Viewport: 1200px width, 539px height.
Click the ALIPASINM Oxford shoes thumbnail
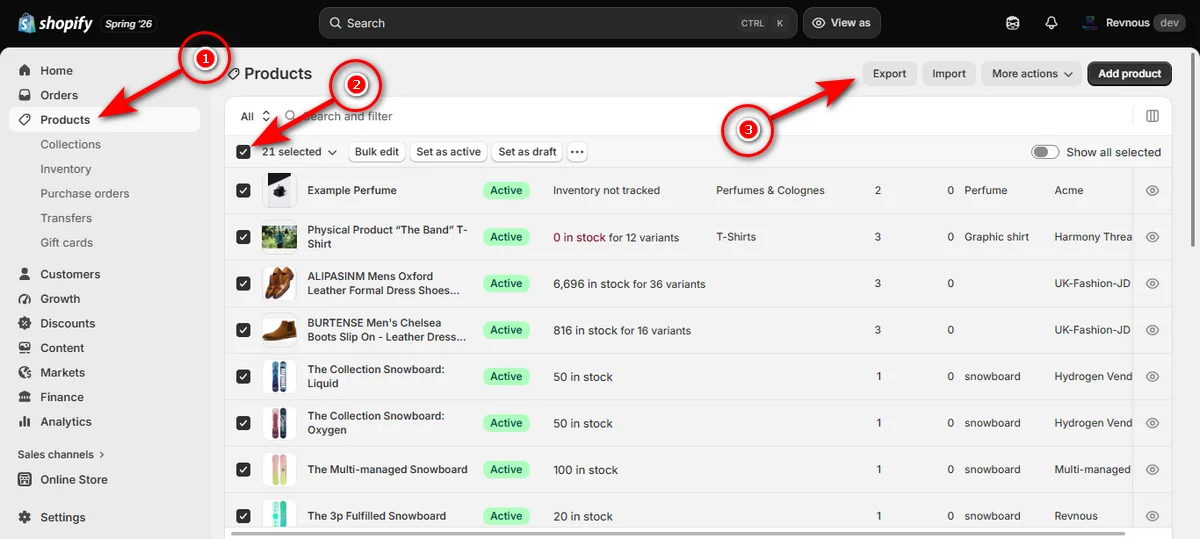tap(279, 283)
